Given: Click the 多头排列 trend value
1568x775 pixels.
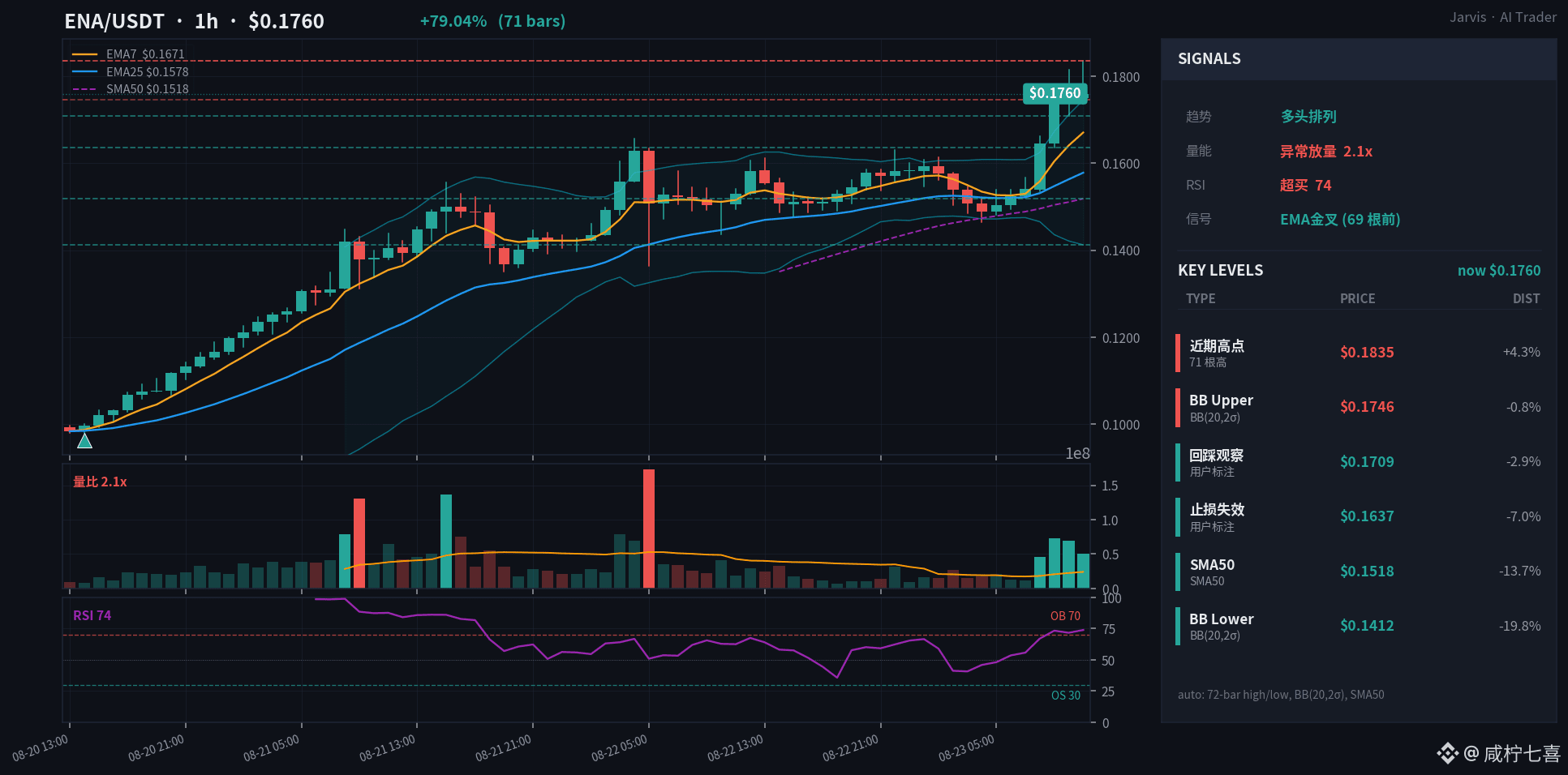Looking at the screenshot, I should click(1308, 117).
